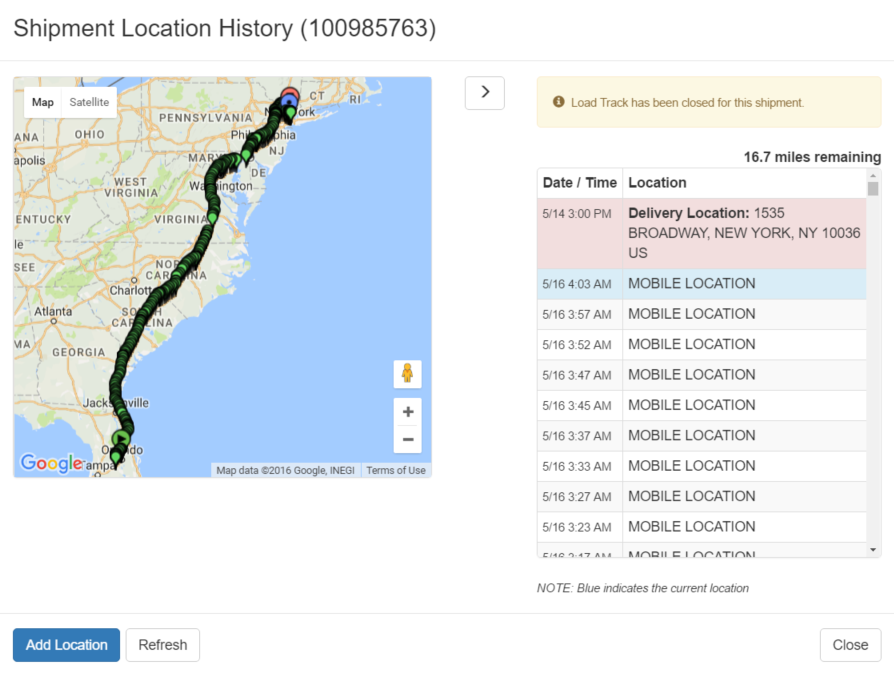Select the 5/16 3:27 AM mobile location row
The height and width of the screenshot is (674, 894).
[x=702, y=497]
